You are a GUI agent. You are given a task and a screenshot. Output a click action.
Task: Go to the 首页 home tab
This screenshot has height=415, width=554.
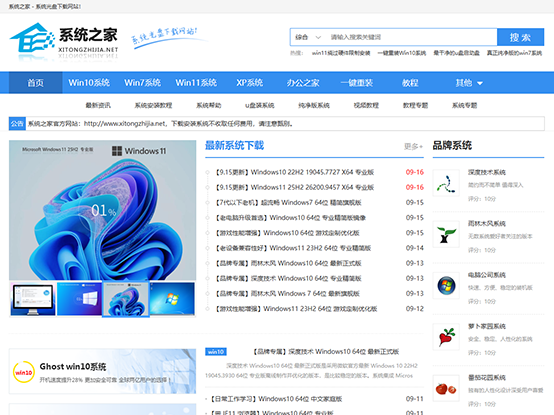click(36, 83)
